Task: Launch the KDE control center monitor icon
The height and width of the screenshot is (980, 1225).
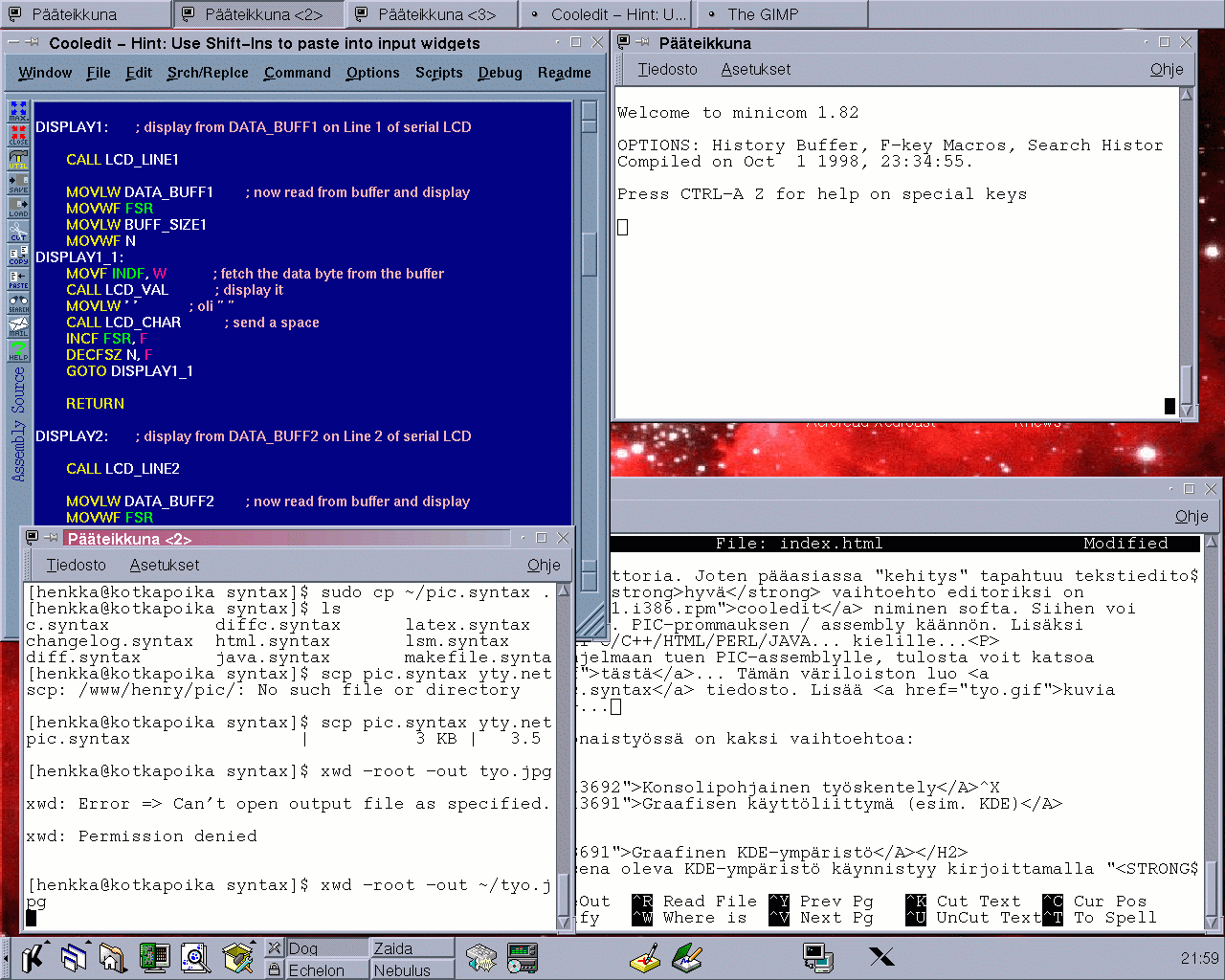Action: coord(154,958)
